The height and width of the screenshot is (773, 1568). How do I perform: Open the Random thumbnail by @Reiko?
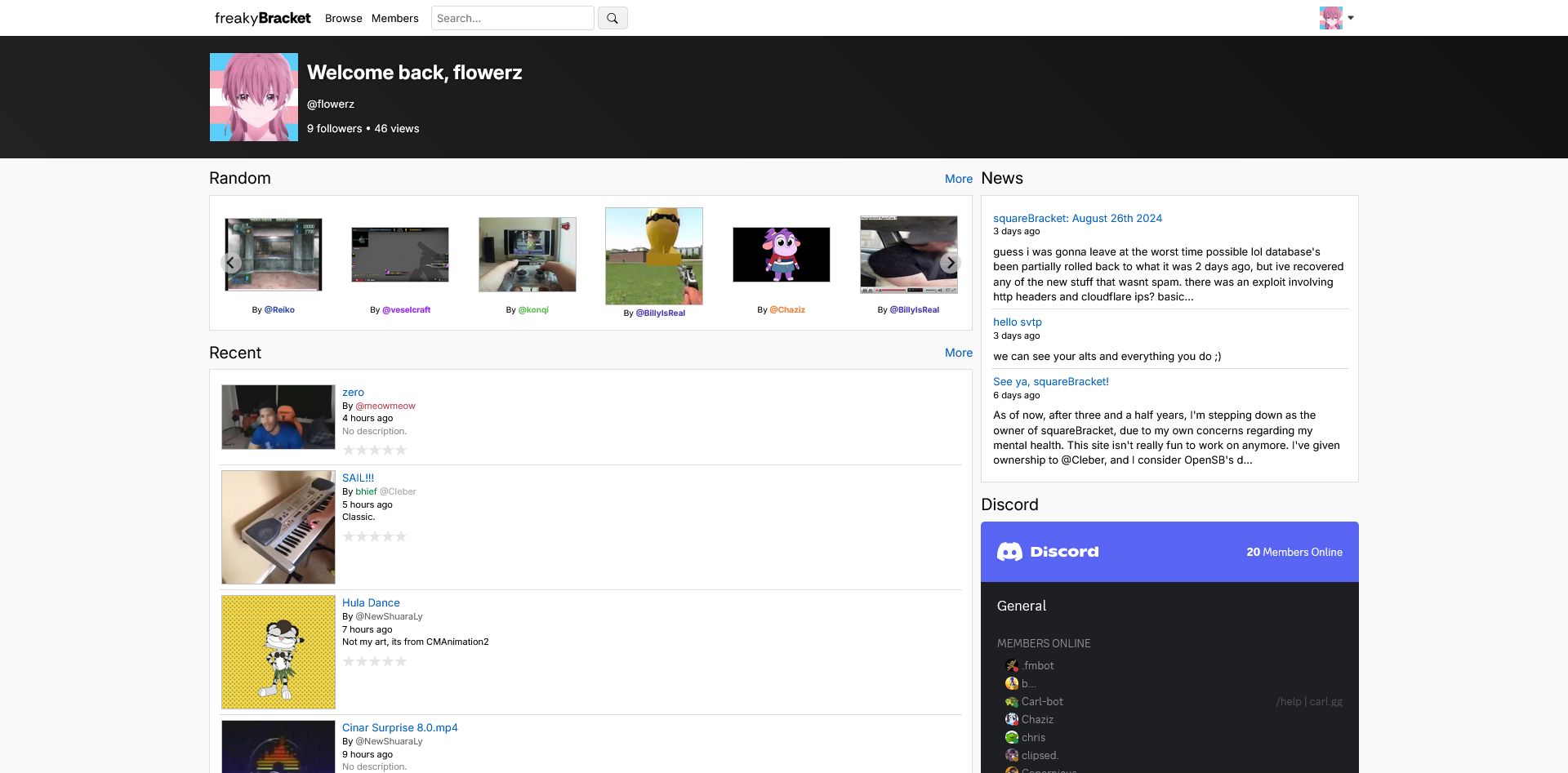(274, 255)
